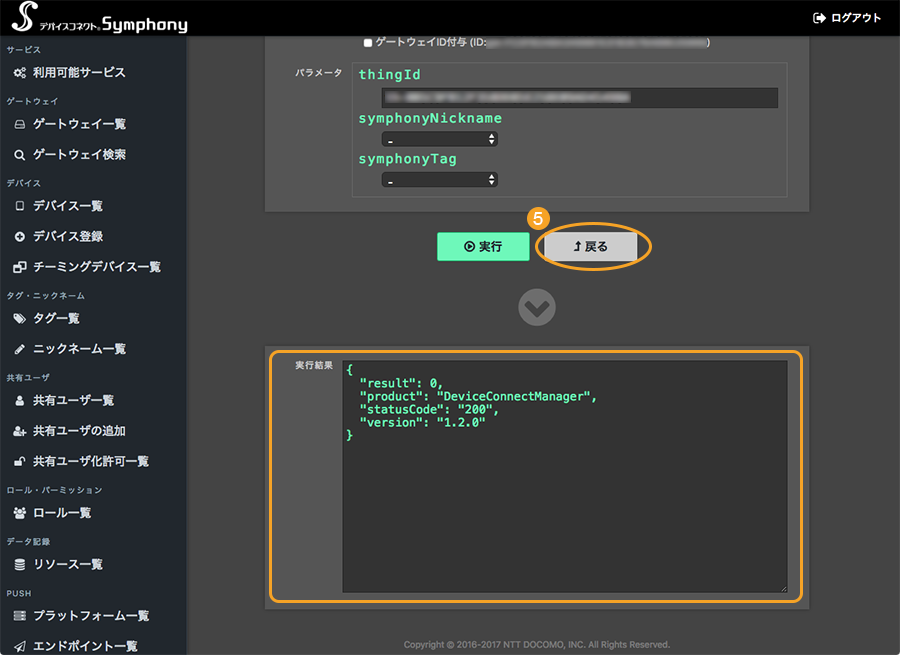Click the "statusCode": "200" line
Screen dimensions: 900x655
click(429, 409)
